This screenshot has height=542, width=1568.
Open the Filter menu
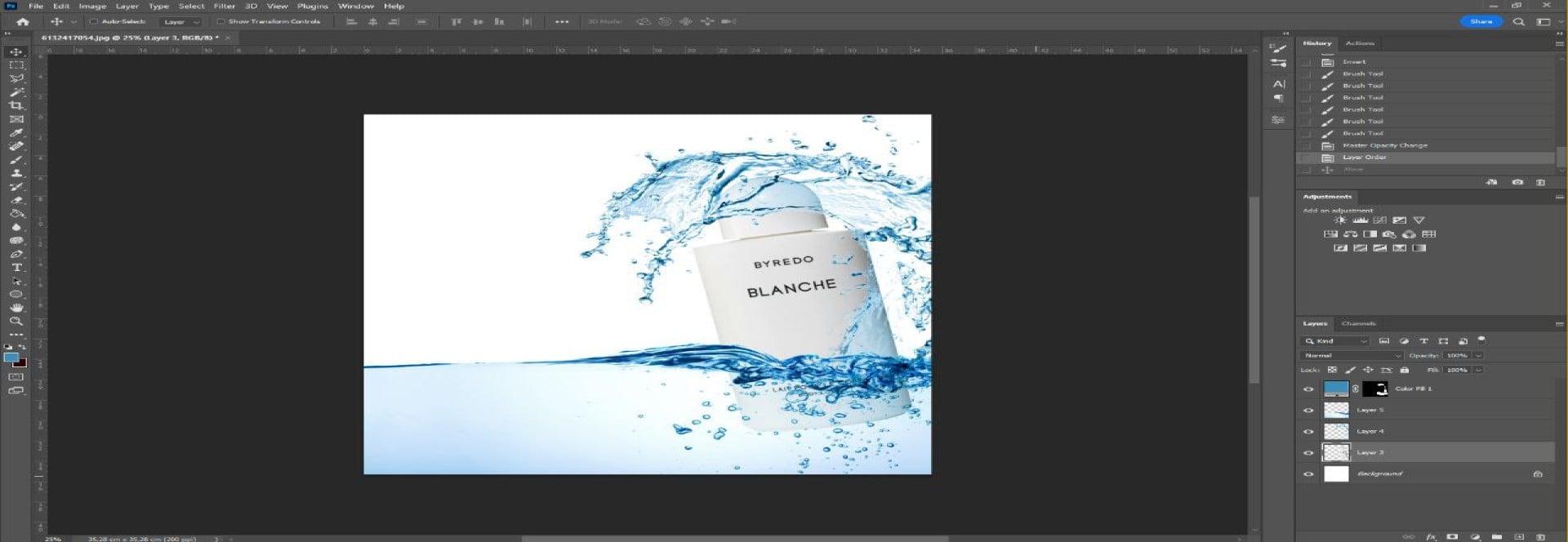225,6
